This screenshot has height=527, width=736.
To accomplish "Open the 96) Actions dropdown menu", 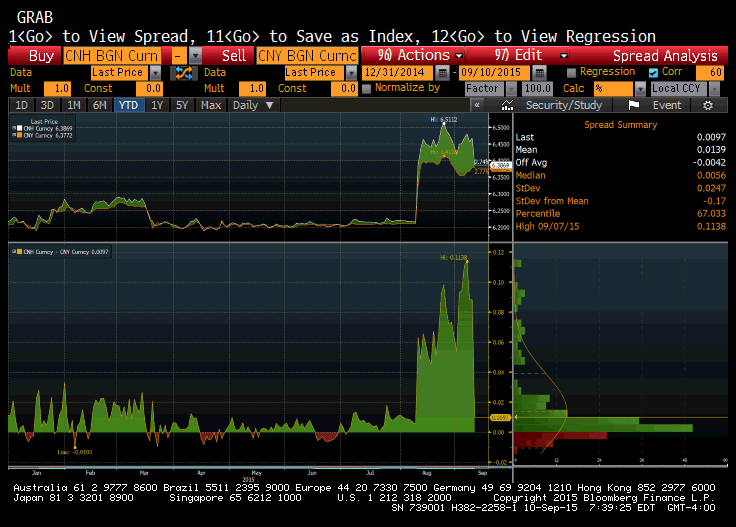I will point(413,55).
